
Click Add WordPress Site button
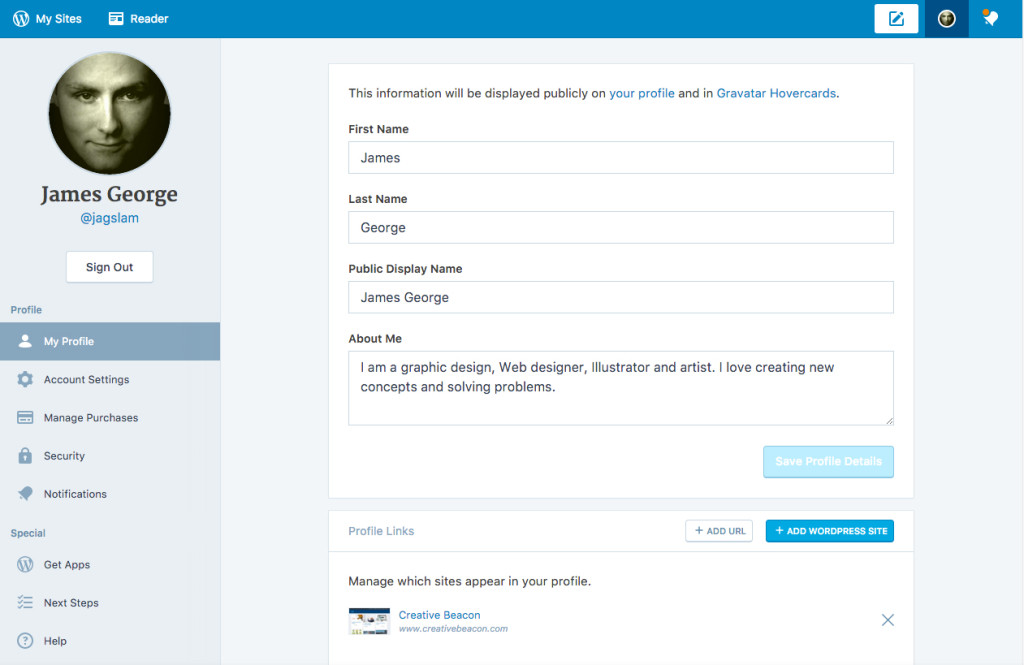[829, 531]
